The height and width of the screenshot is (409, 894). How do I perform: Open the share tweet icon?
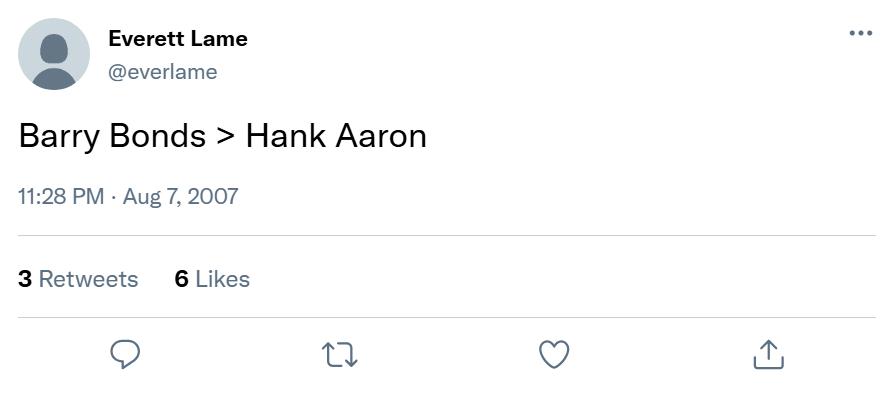[x=767, y=353]
